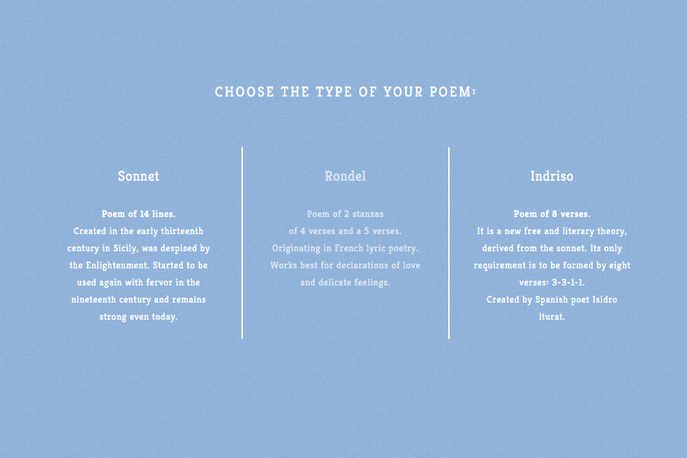
Task: Click the 'Iturat.' last line under Indriso
Action: coord(551,317)
